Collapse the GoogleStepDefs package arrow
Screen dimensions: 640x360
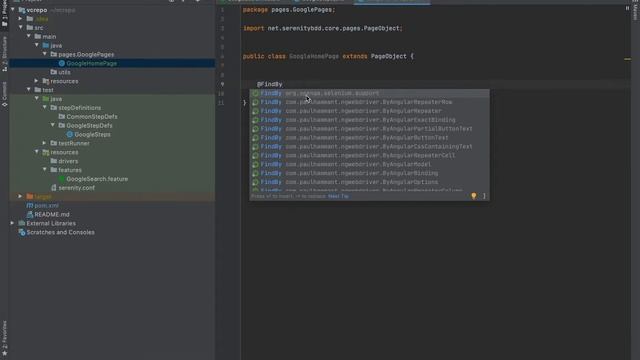pyautogui.click(x=53, y=125)
